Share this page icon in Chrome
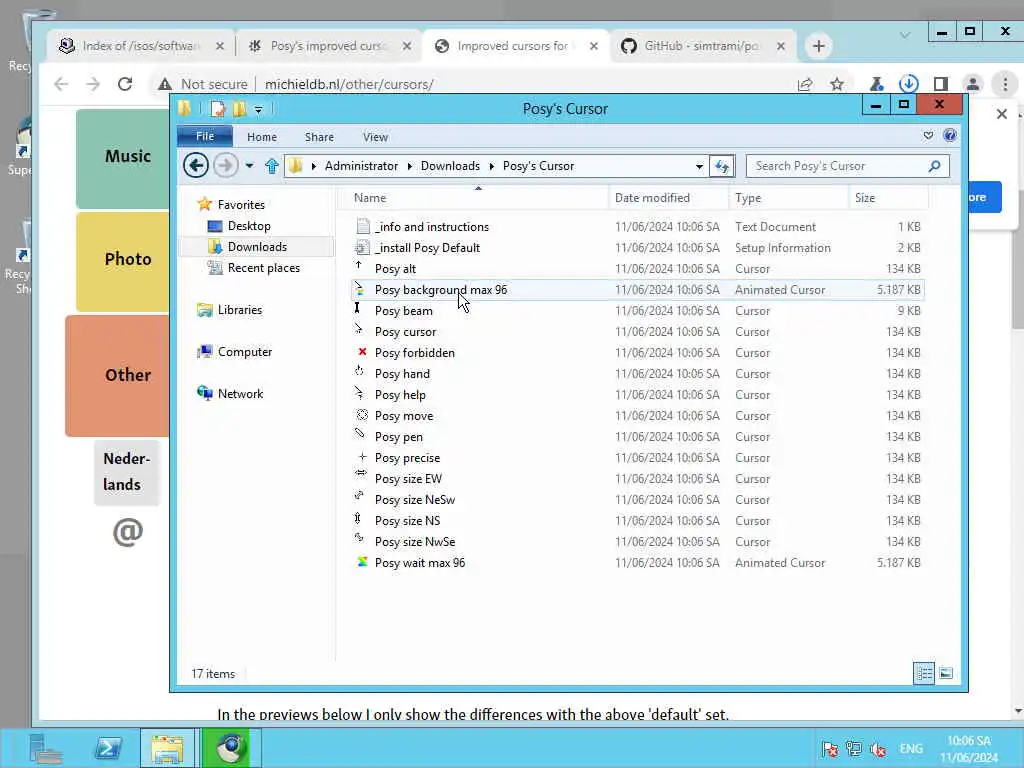Screen dimensions: 1024x768 pos(805,84)
